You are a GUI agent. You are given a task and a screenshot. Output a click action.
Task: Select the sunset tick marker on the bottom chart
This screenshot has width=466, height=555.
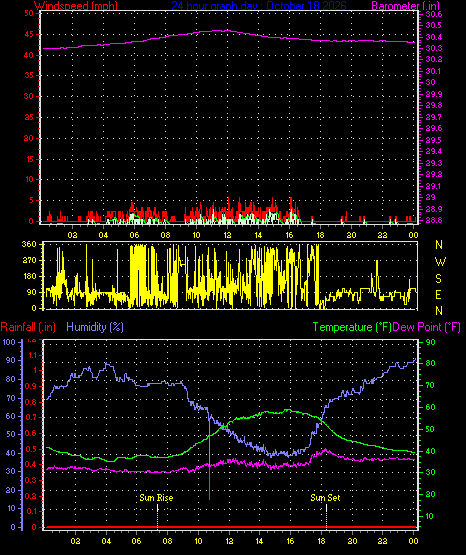click(x=326, y=517)
